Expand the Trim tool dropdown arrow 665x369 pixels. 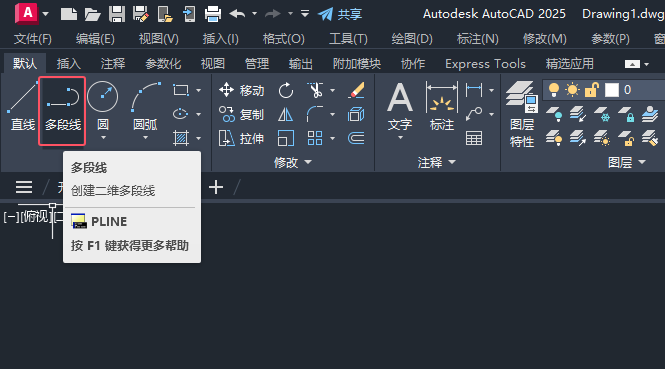click(x=332, y=90)
